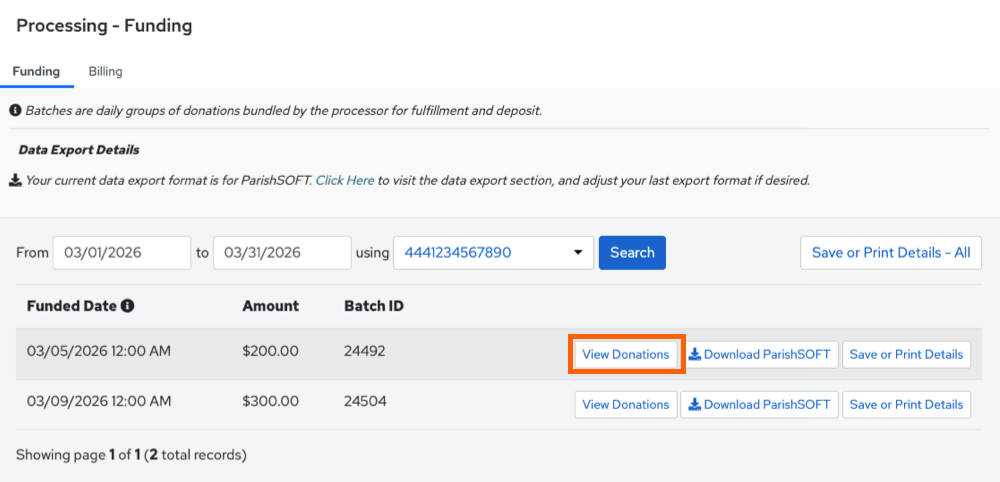Image resolution: width=1000 pixels, height=482 pixels.
Task: Click the Processing - Funding heading
Action: tap(104, 26)
